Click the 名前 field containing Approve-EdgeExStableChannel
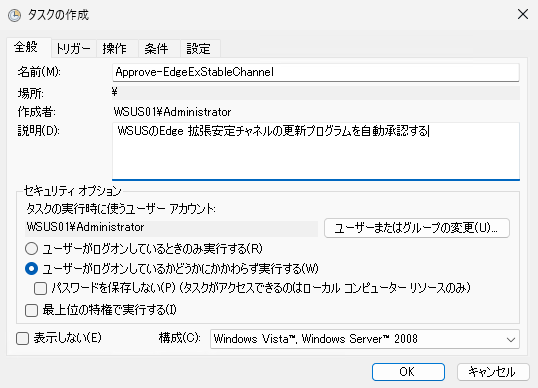The width and height of the screenshot is (538, 388). point(316,72)
